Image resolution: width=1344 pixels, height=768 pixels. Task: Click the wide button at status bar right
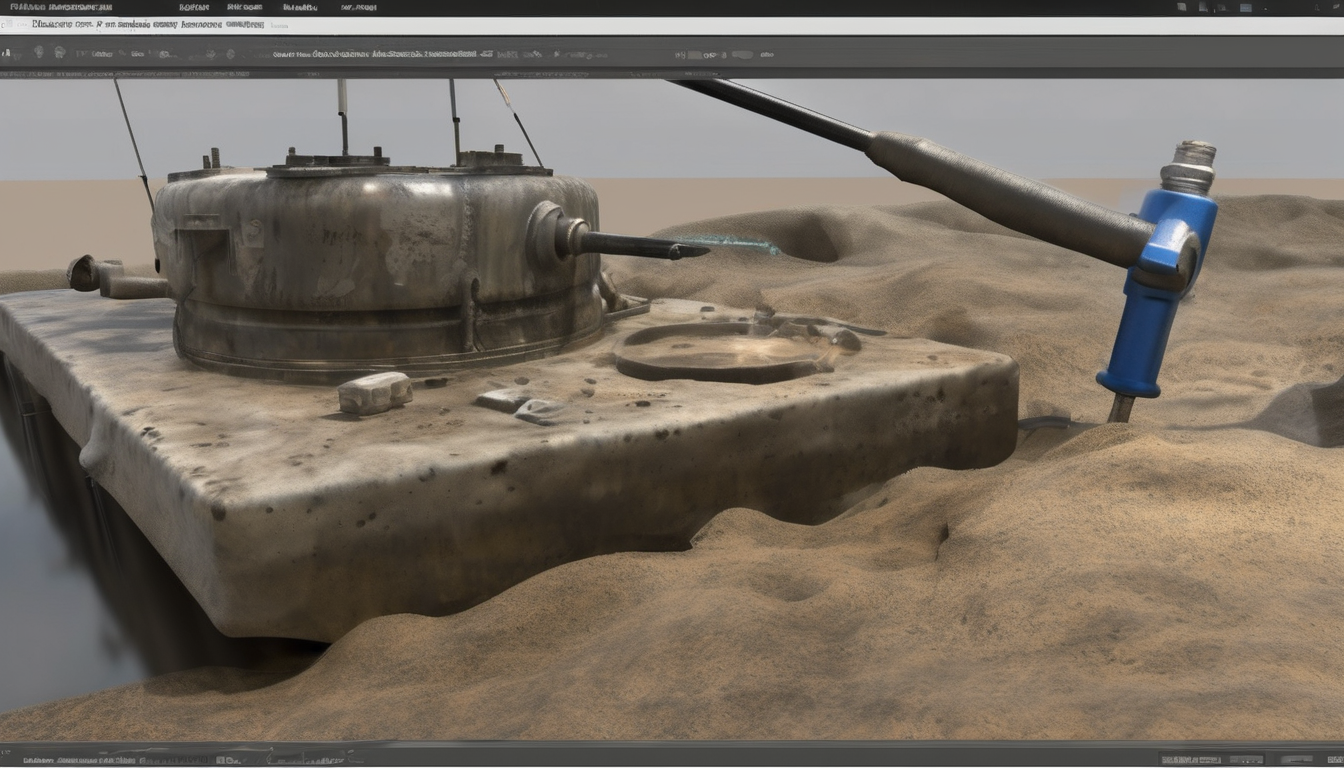(x=1188, y=759)
